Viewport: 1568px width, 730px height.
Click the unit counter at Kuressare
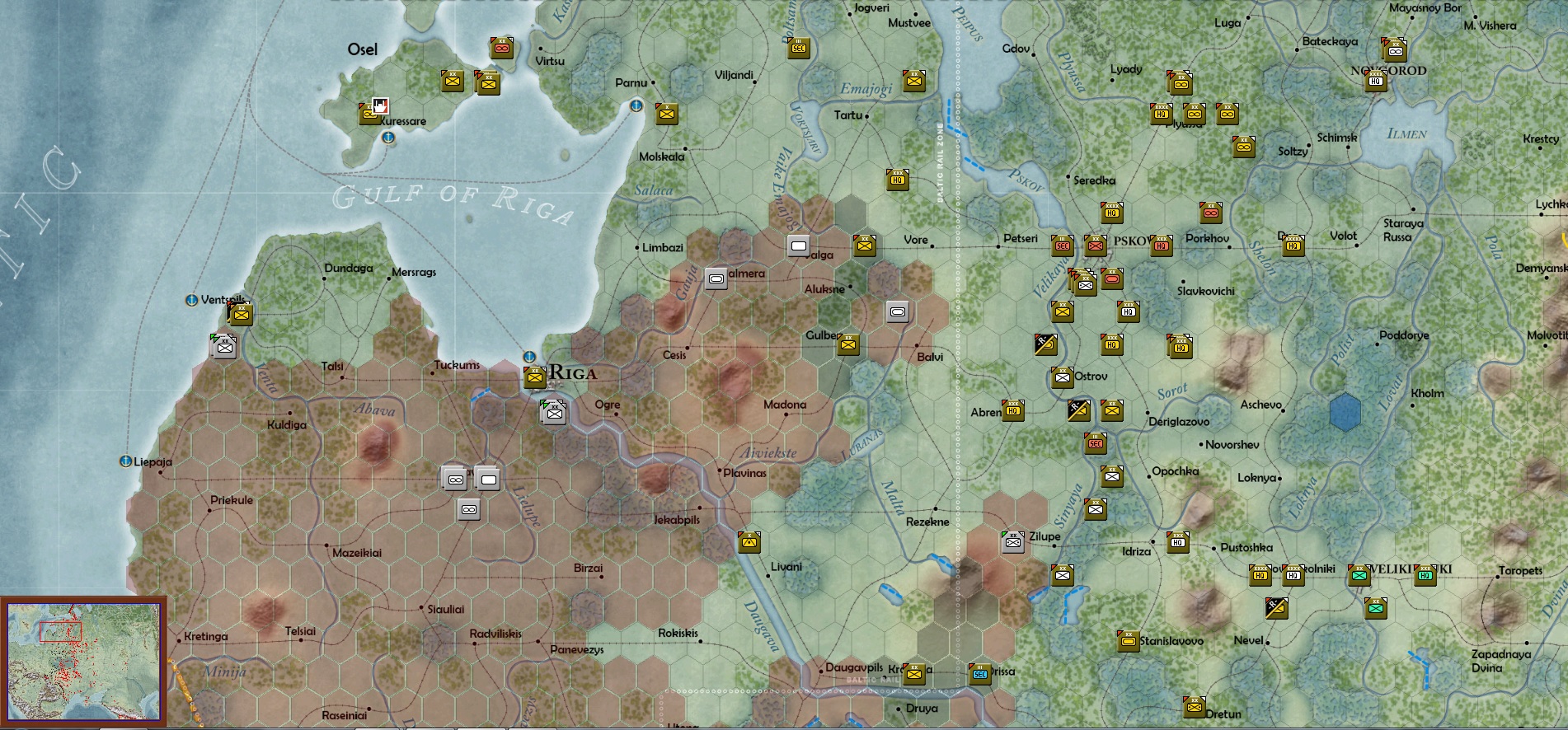point(369,115)
